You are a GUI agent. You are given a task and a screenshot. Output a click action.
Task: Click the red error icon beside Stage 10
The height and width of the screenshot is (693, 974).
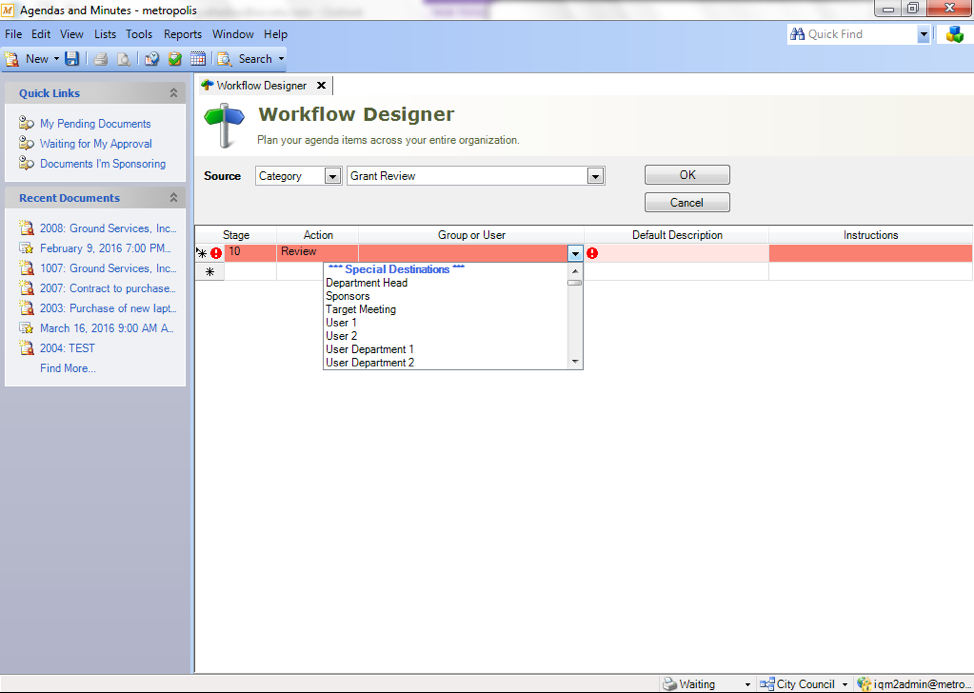click(x=216, y=253)
